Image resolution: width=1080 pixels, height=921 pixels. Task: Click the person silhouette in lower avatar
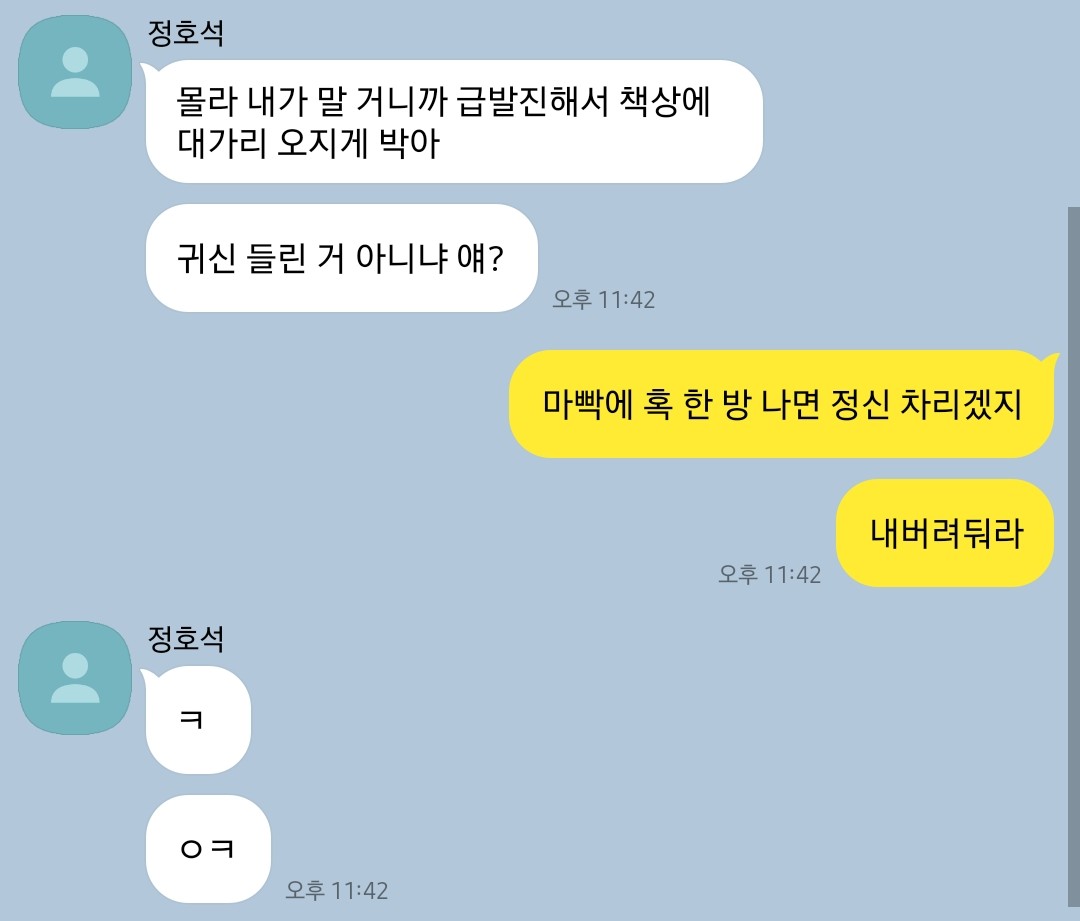point(75,678)
